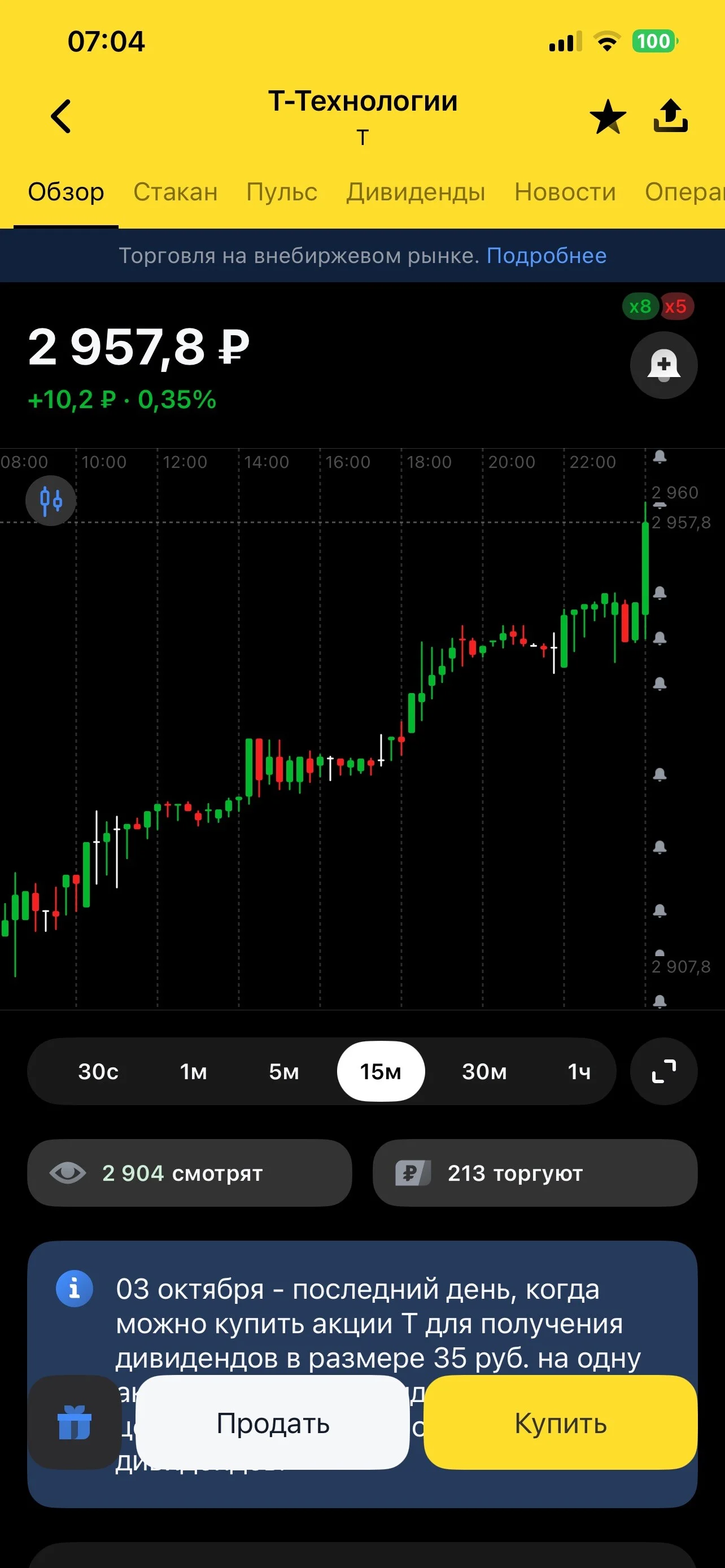Tap the 10:00 time axis label
Image resolution: width=725 pixels, height=1568 pixels.
pos(104,462)
